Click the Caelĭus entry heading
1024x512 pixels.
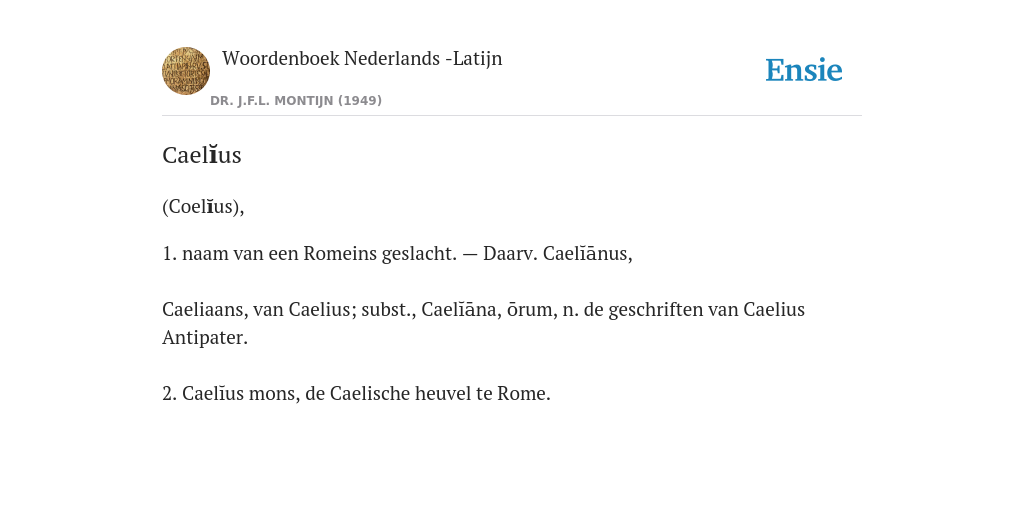pyautogui.click(x=202, y=155)
